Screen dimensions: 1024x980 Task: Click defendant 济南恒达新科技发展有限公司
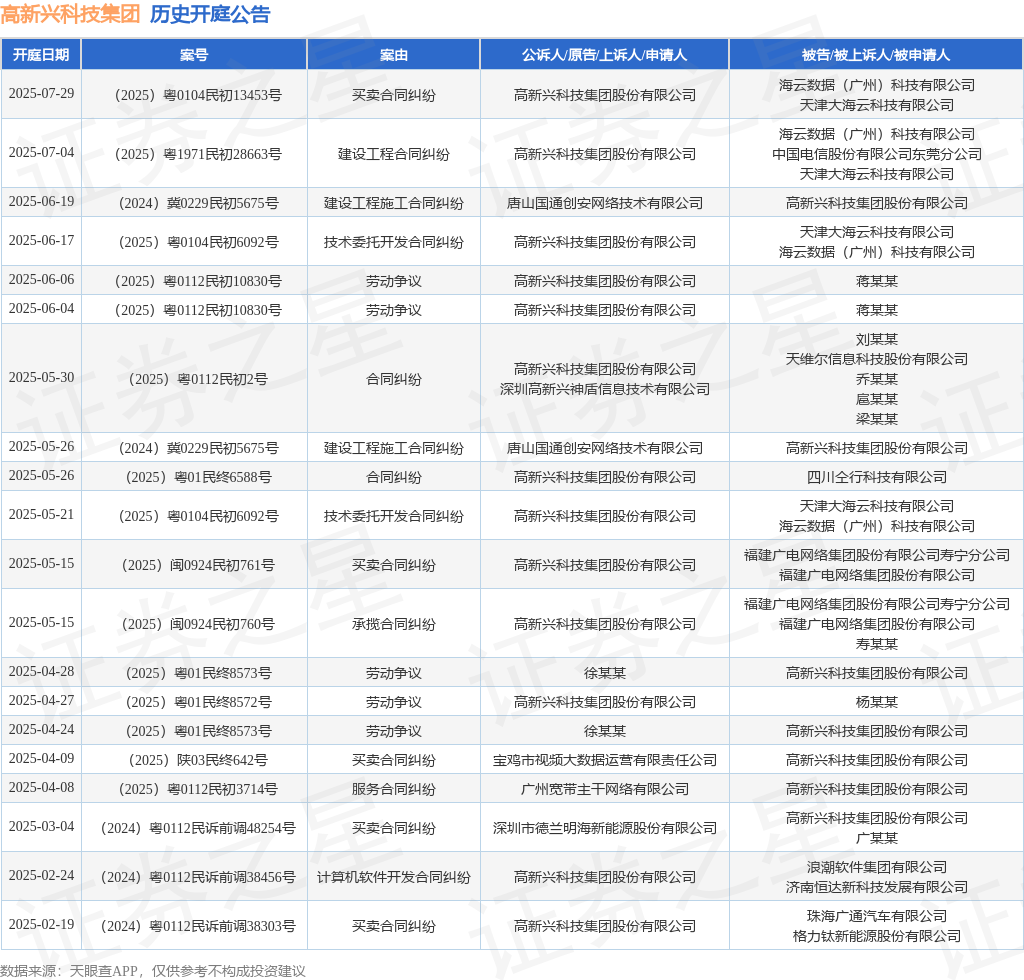click(x=876, y=887)
